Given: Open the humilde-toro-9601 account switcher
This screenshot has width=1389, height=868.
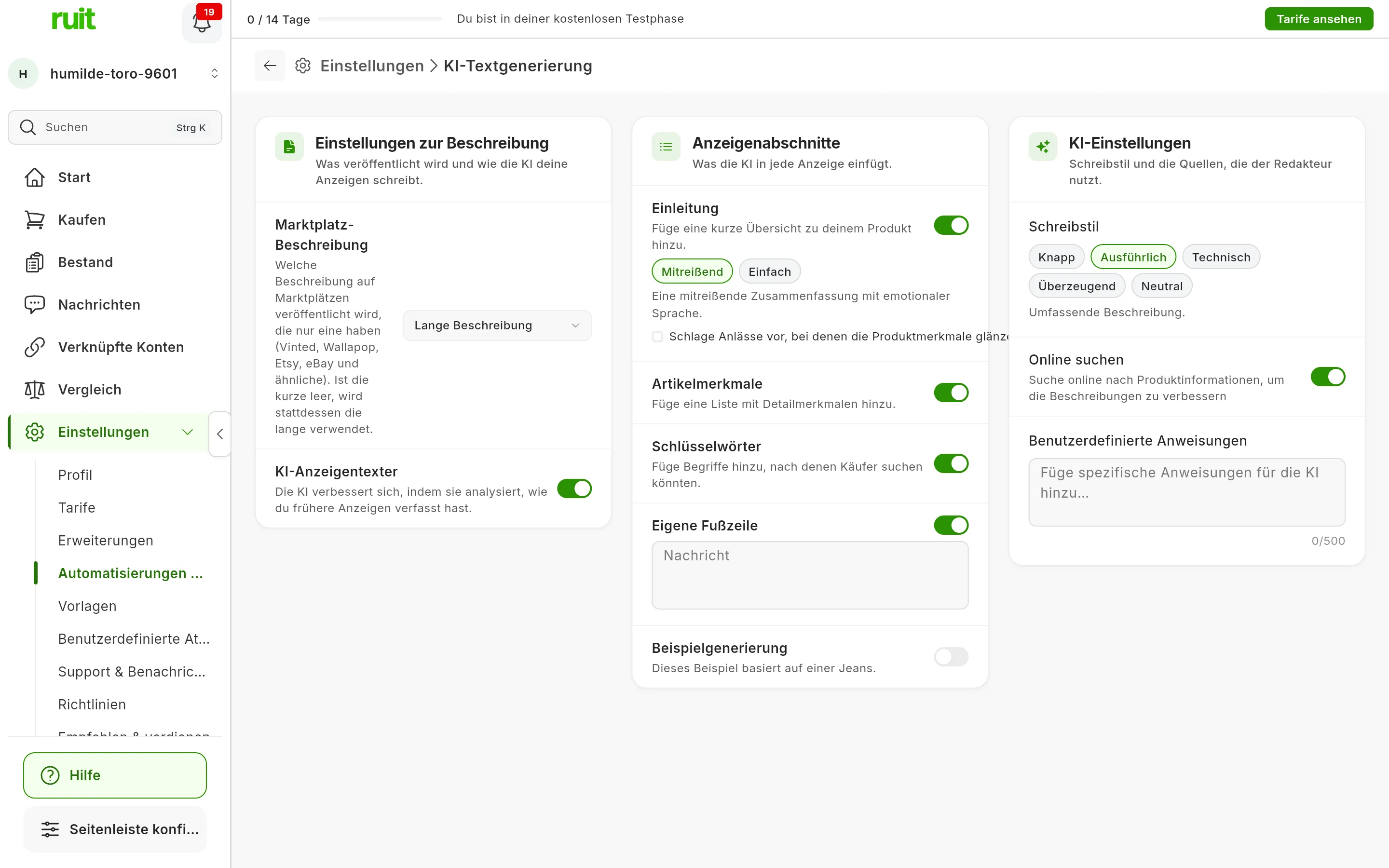Looking at the screenshot, I should (115, 73).
